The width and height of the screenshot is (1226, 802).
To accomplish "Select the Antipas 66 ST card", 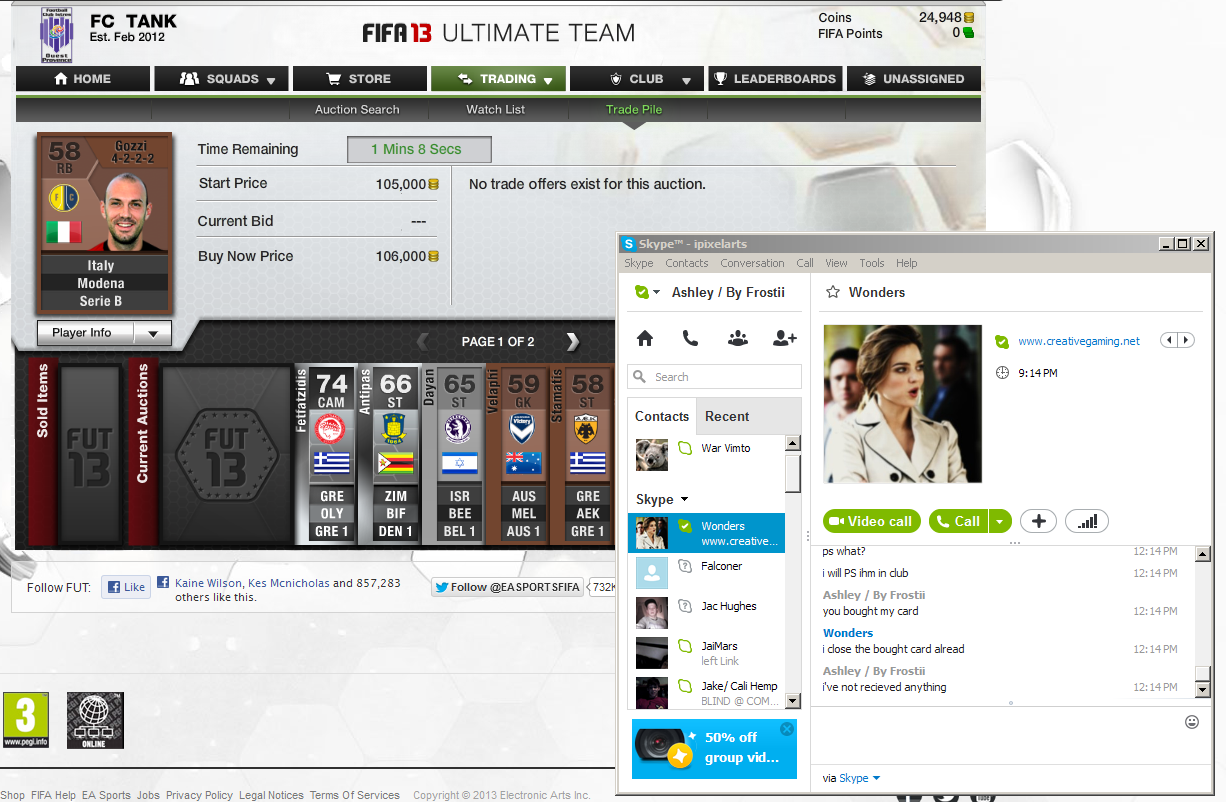I will (388, 454).
